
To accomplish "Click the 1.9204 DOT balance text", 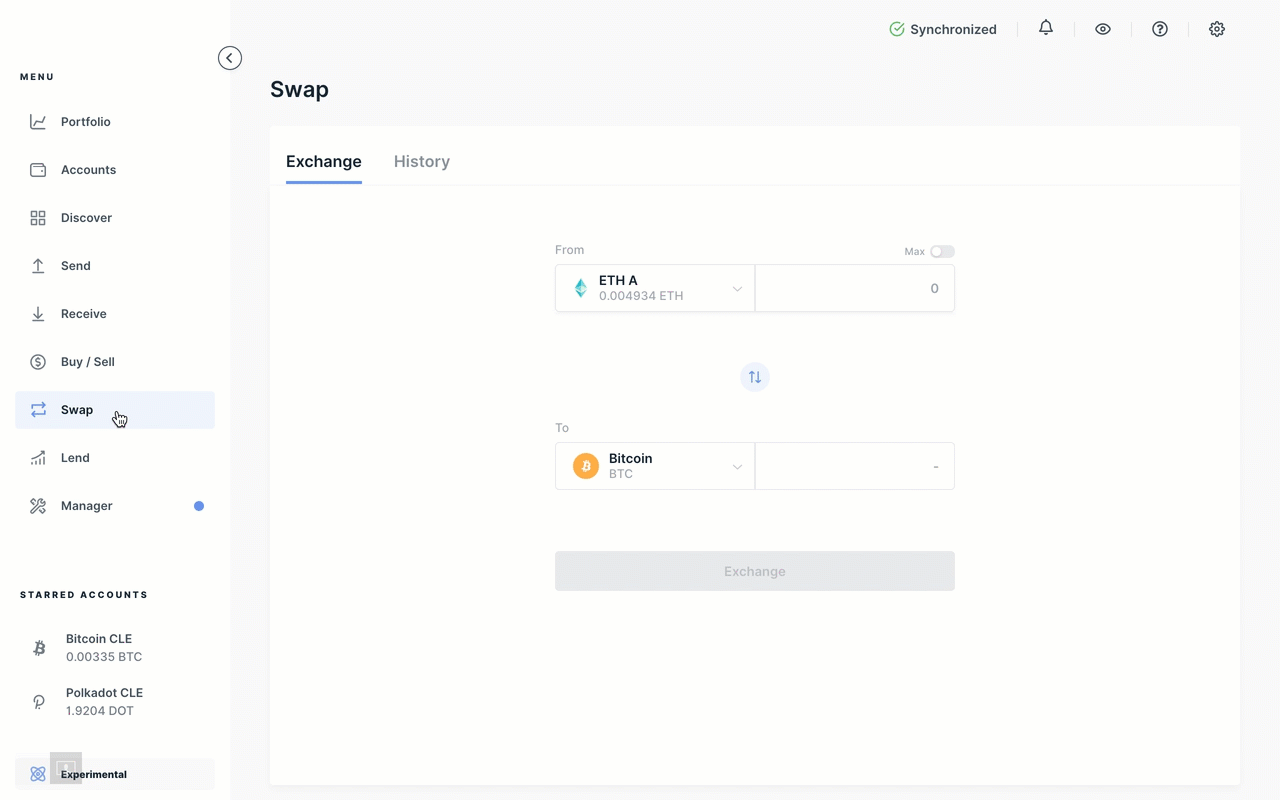I will (100, 711).
